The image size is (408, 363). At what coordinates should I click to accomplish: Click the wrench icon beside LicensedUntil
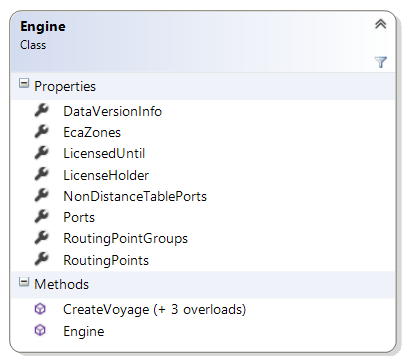point(42,153)
